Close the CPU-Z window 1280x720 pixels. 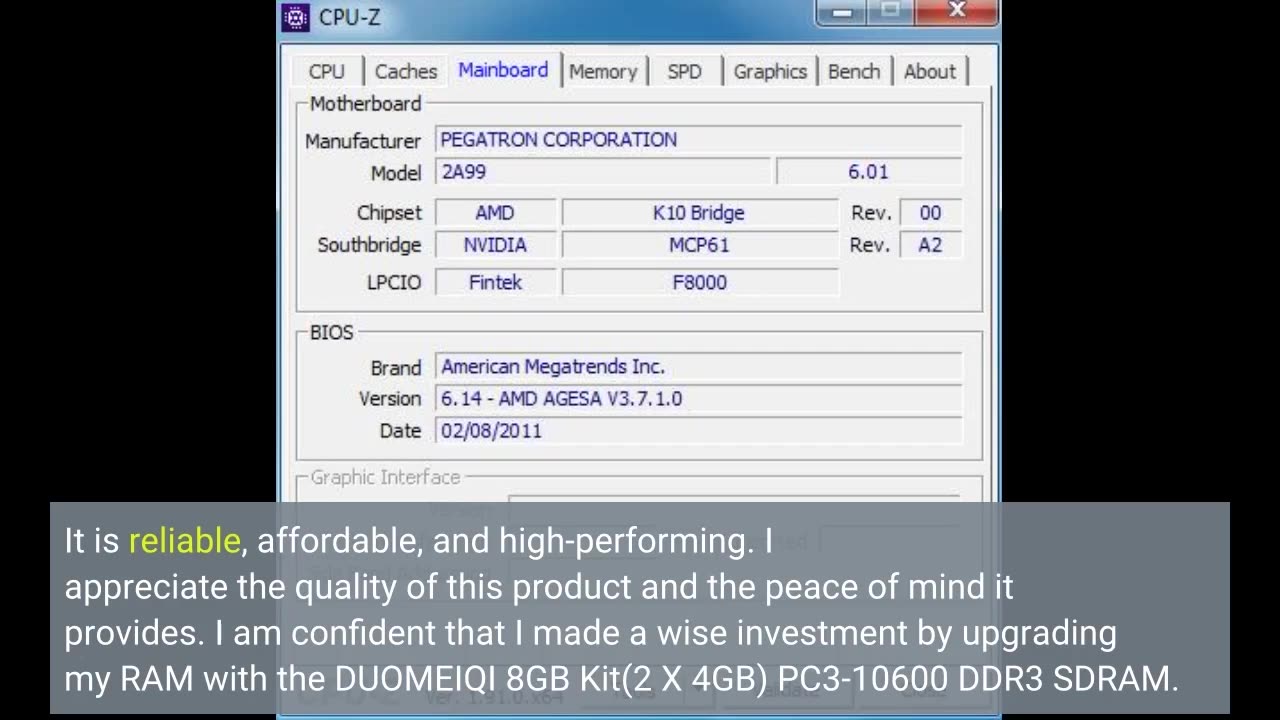pos(957,12)
